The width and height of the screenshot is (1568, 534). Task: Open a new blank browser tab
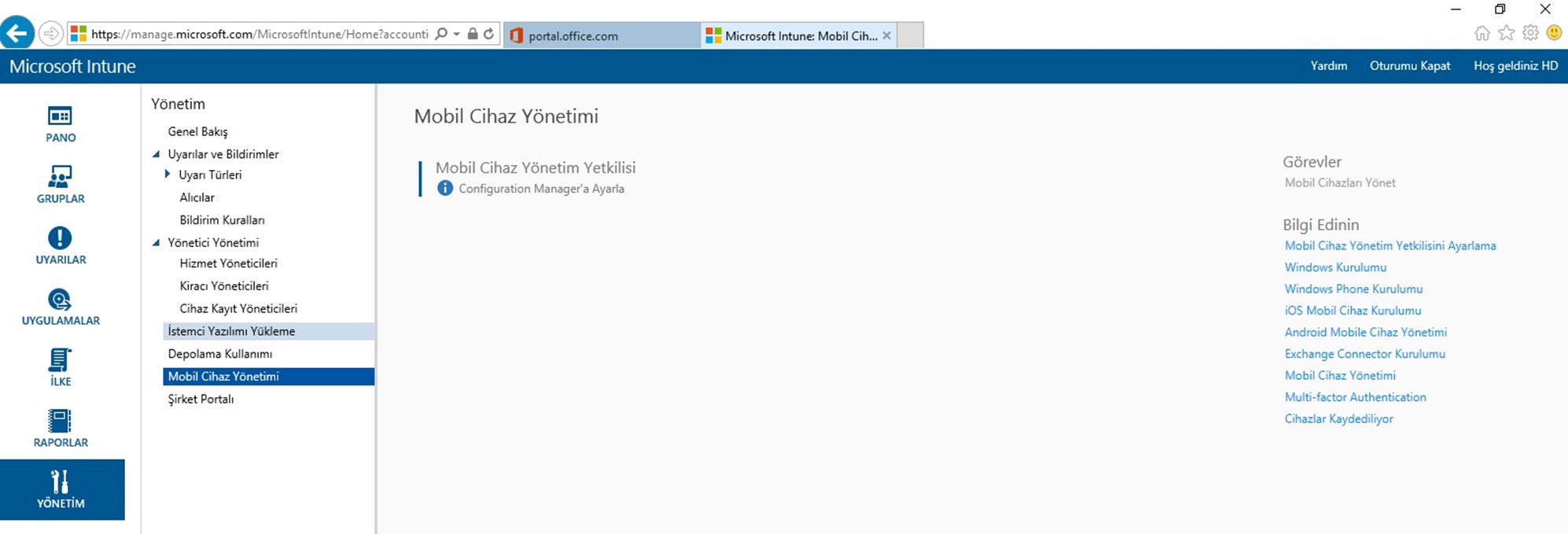click(x=910, y=35)
